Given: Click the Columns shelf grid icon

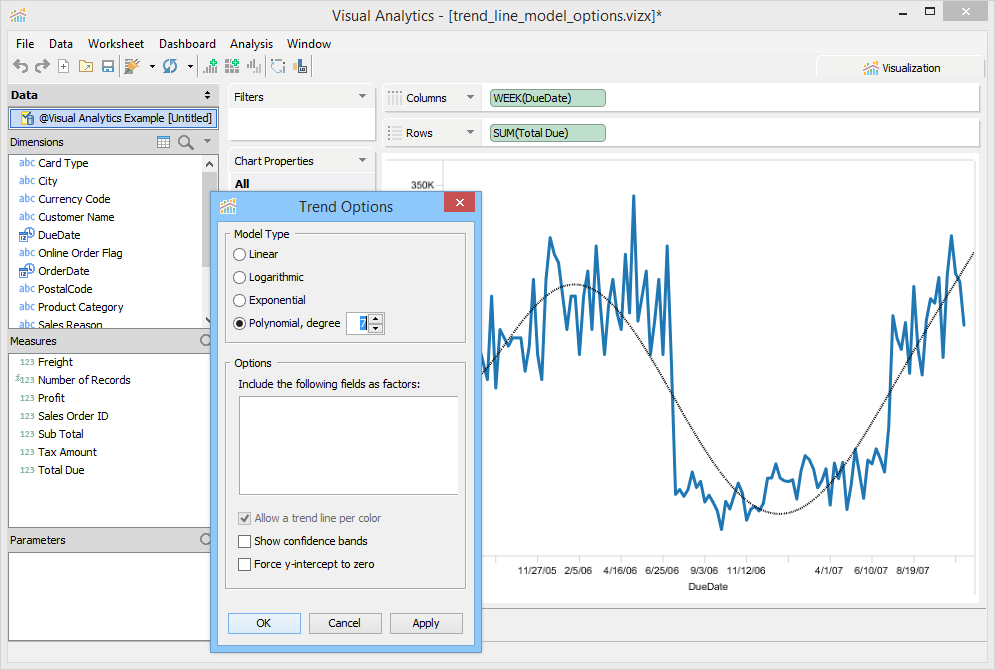Looking at the screenshot, I should pos(395,98).
